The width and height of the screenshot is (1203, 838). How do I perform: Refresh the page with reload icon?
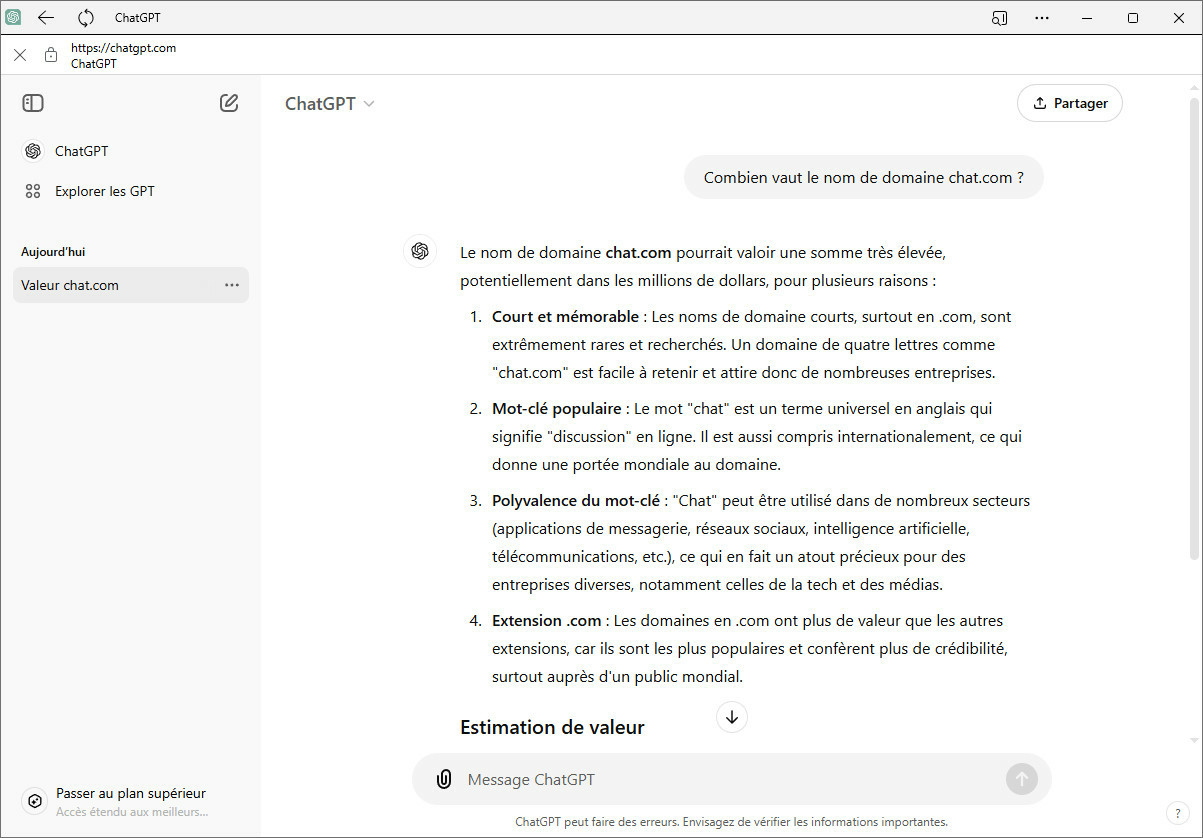coord(86,17)
